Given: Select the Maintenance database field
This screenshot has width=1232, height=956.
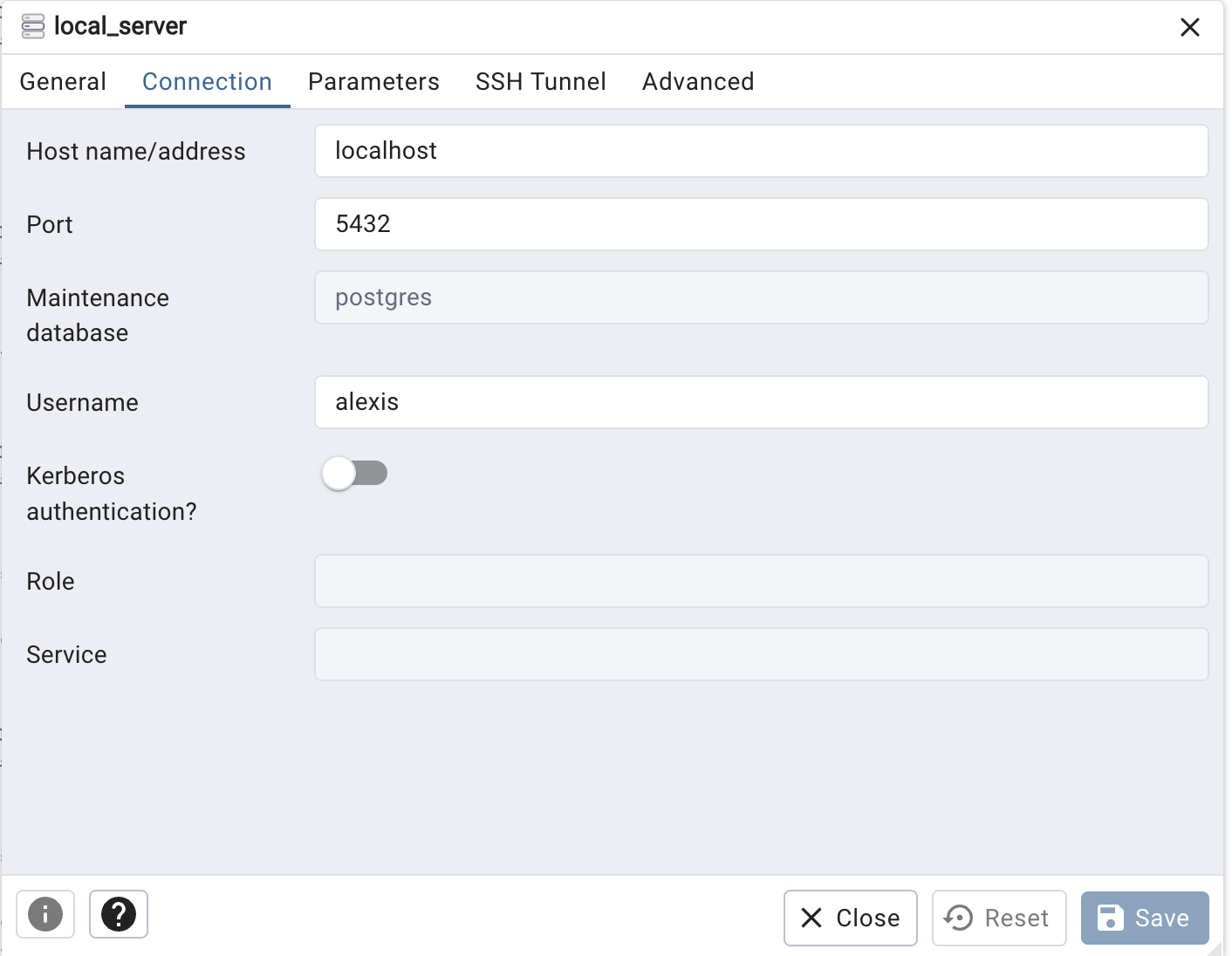Looking at the screenshot, I should 761,297.
